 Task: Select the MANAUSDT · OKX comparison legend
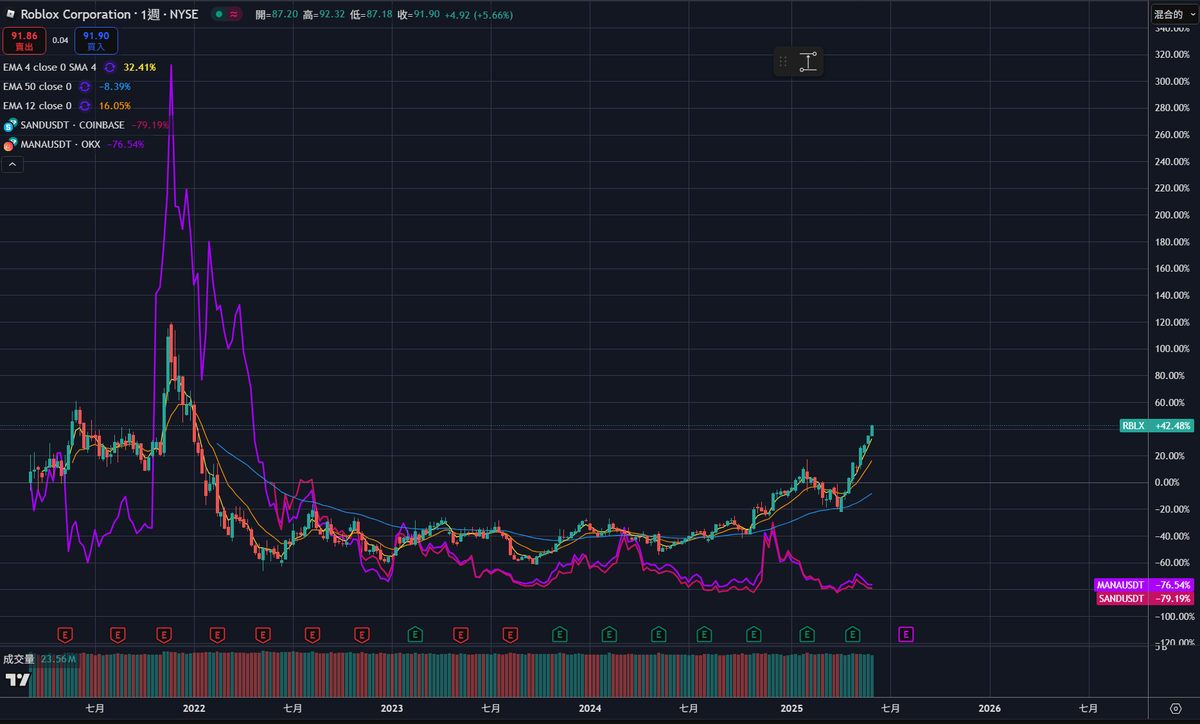coord(61,144)
